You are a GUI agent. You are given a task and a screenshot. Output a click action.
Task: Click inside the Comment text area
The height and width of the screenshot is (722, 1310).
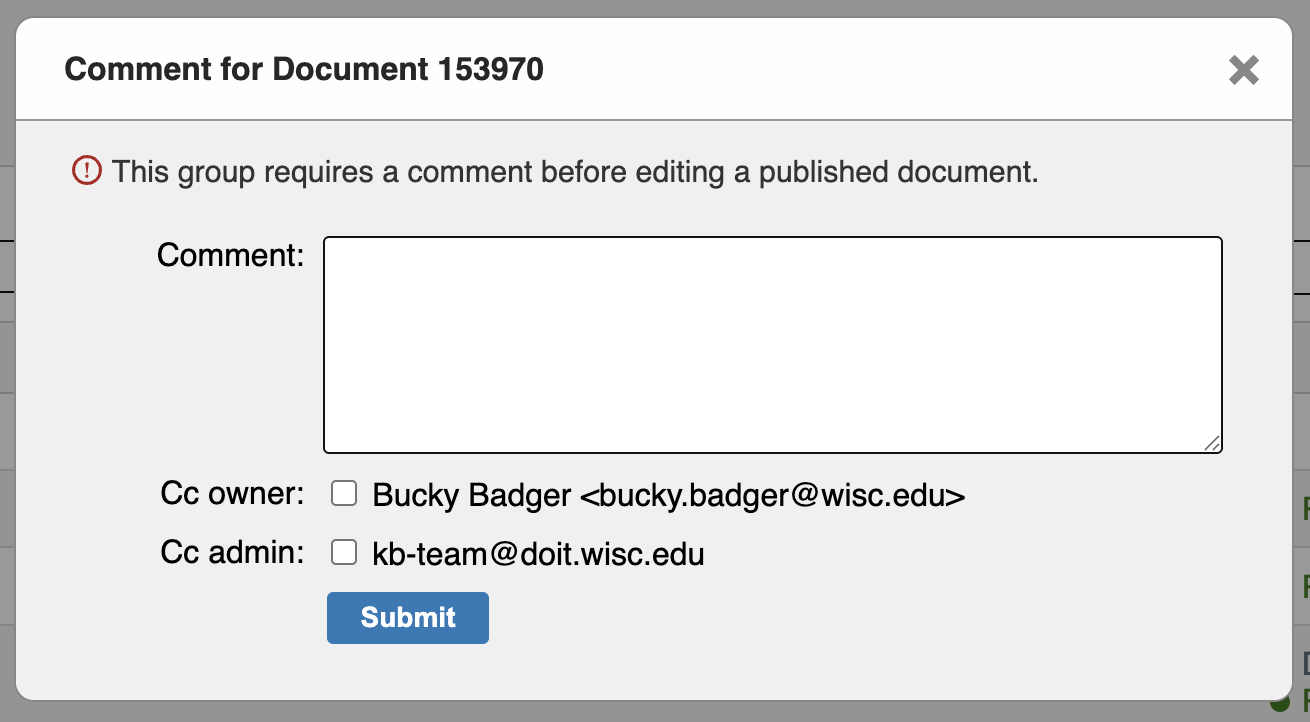point(773,345)
